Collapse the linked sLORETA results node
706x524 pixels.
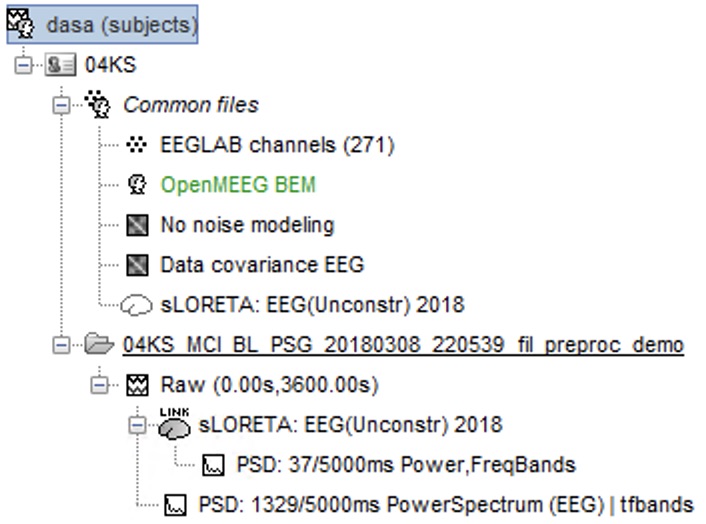pyautogui.click(x=138, y=425)
